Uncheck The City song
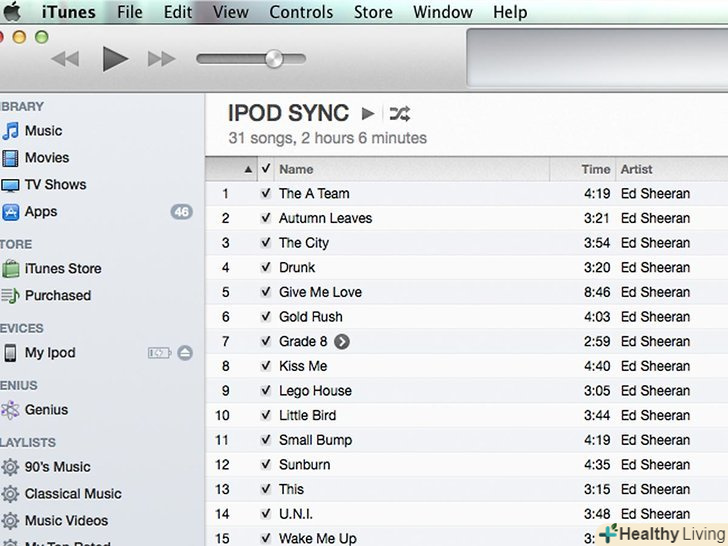The height and width of the screenshot is (546, 728). pos(266,243)
